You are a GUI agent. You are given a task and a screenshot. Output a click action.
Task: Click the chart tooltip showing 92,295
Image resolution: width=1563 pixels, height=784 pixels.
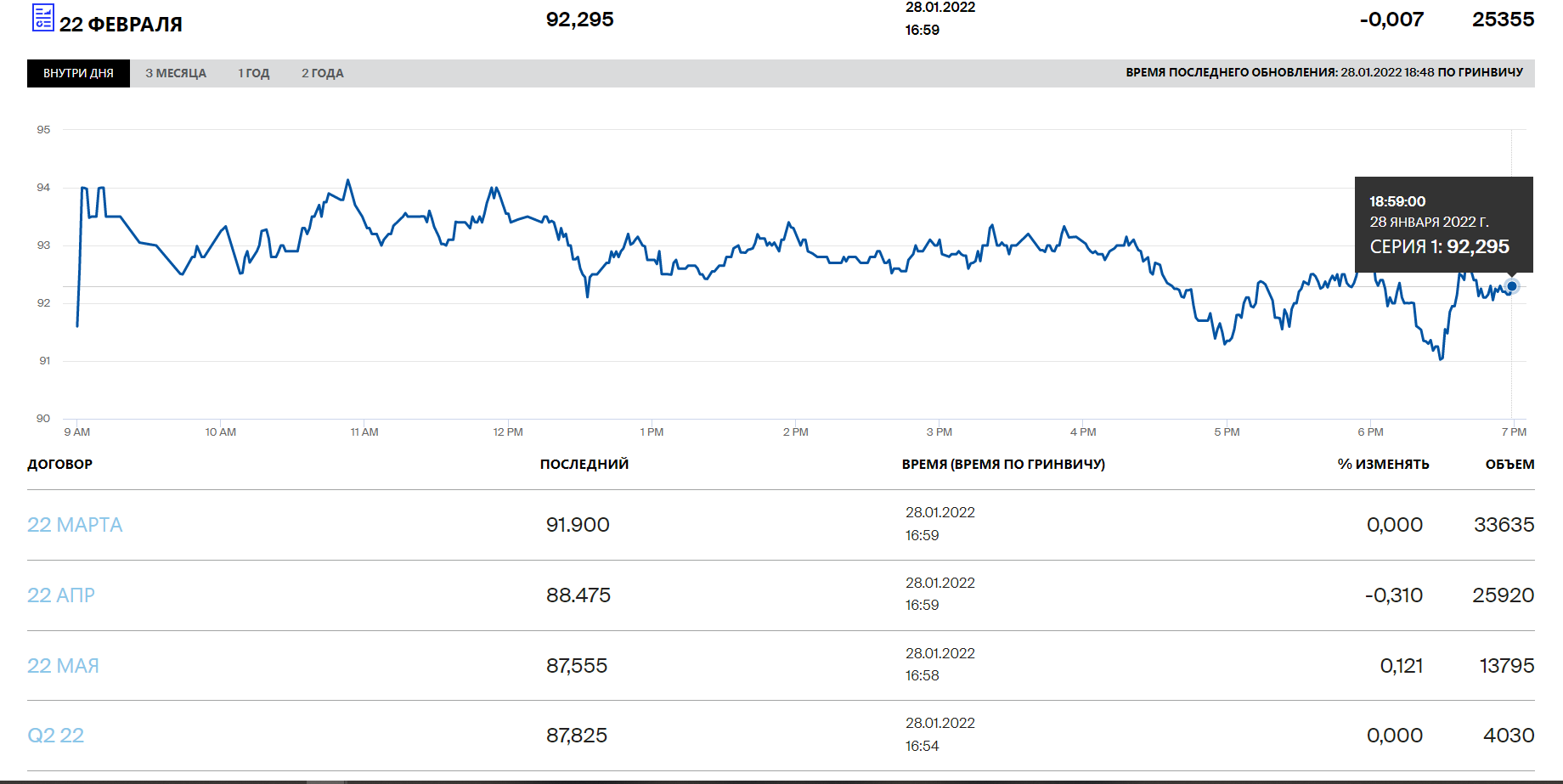coord(1443,224)
